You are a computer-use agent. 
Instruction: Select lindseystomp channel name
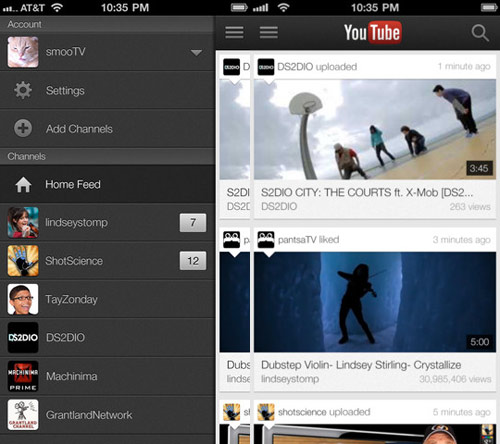point(76,223)
